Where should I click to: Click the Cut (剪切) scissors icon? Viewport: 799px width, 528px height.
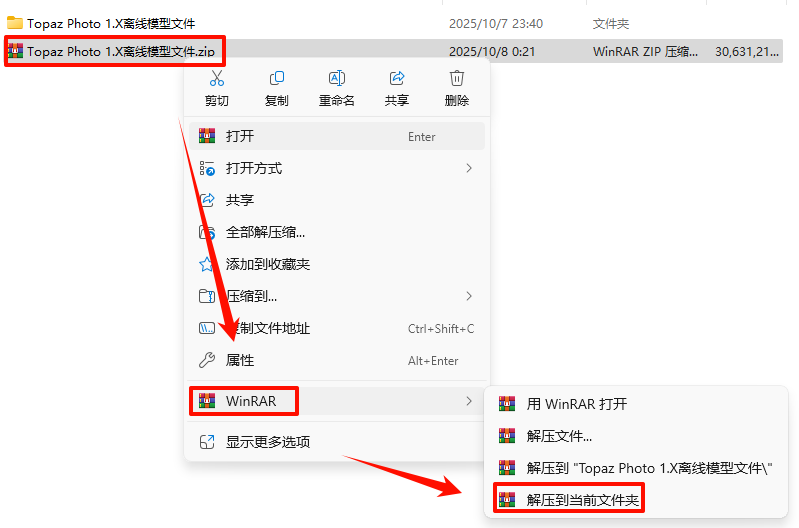click(x=217, y=78)
